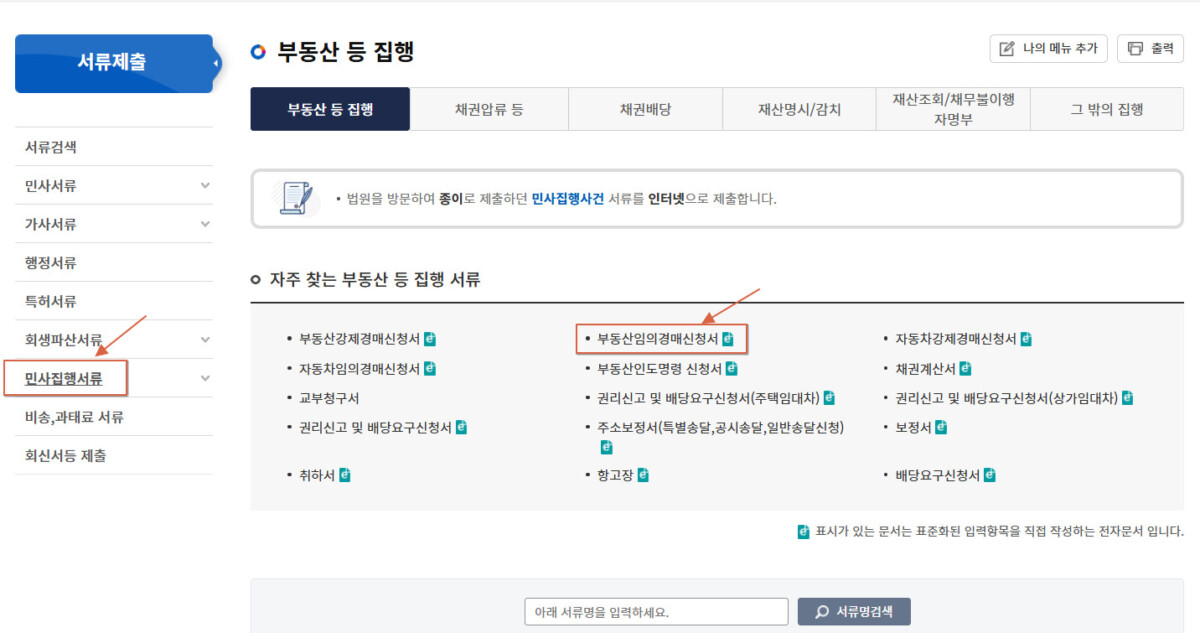Viewport: 1200px width, 633px height.
Task: Open the 재산명시/감치 tab
Action: (x=799, y=109)
